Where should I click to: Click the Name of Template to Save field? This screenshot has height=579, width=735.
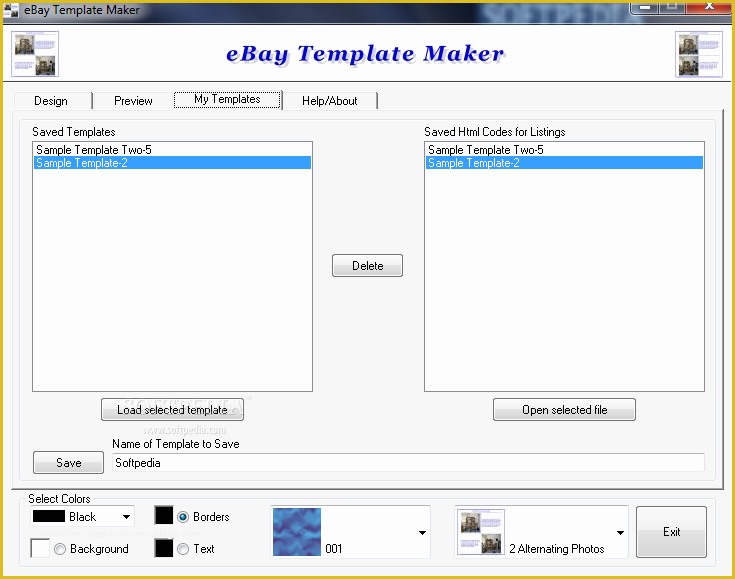[x=408, y=463]
